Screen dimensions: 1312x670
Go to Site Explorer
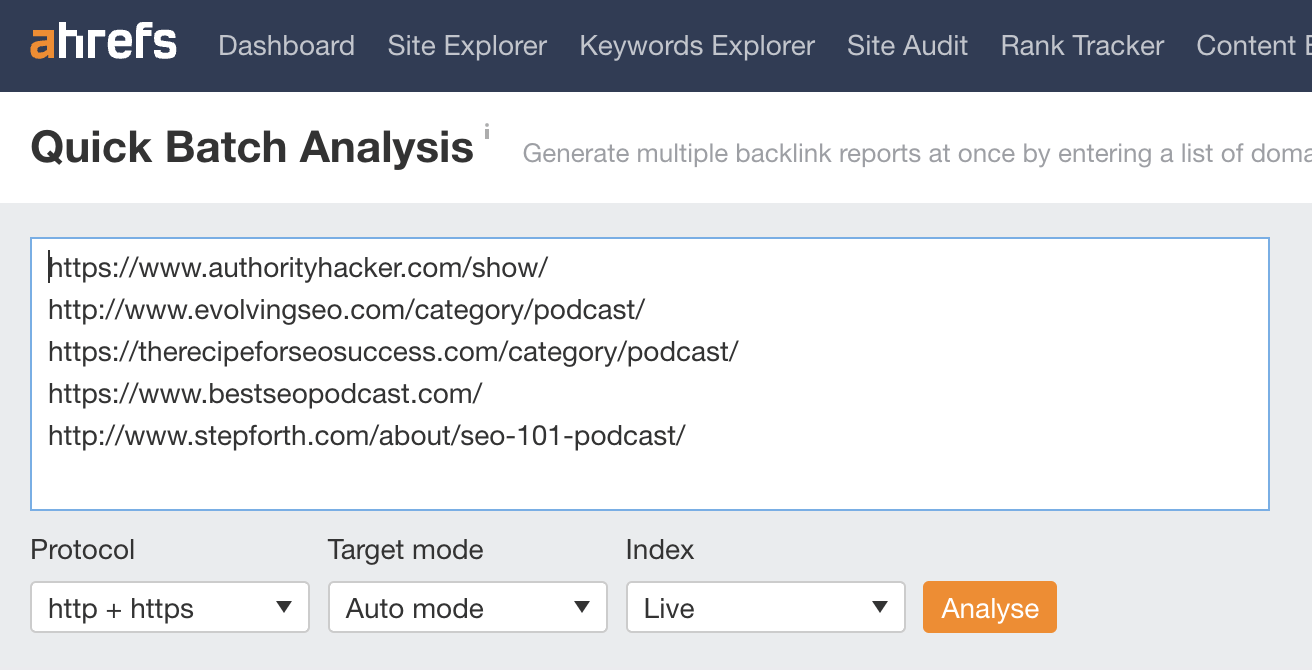(467, 46)
